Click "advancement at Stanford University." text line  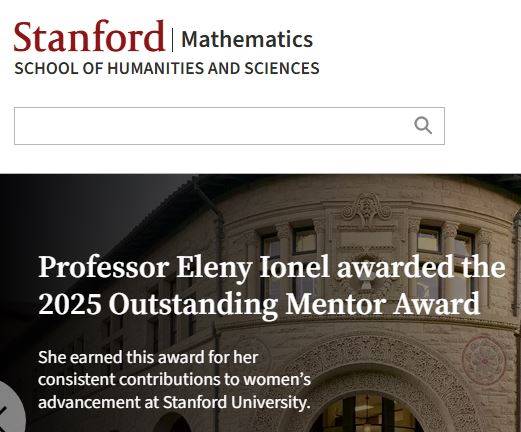tap(174, 402)
